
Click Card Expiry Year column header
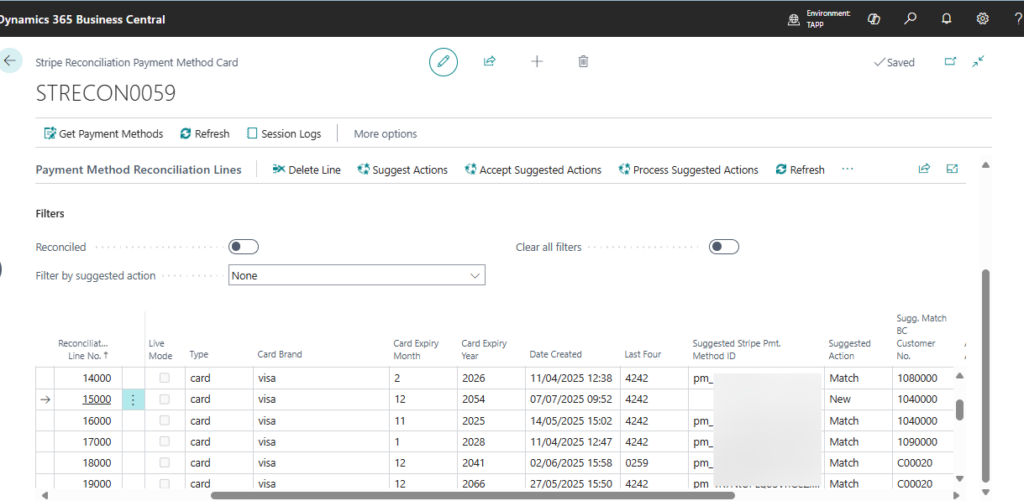pyautogui.click(x=484, y=349)
